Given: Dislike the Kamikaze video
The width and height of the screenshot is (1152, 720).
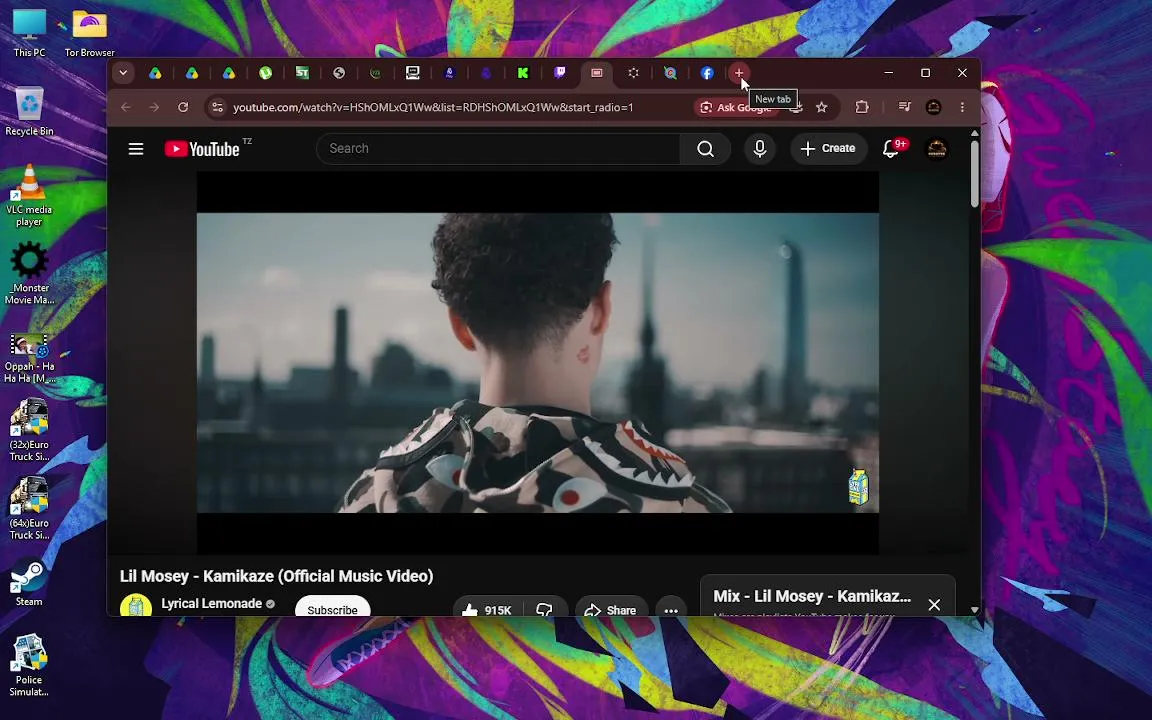Looking at the screenshot, I should pyautogui.click(x=544, y=610).
